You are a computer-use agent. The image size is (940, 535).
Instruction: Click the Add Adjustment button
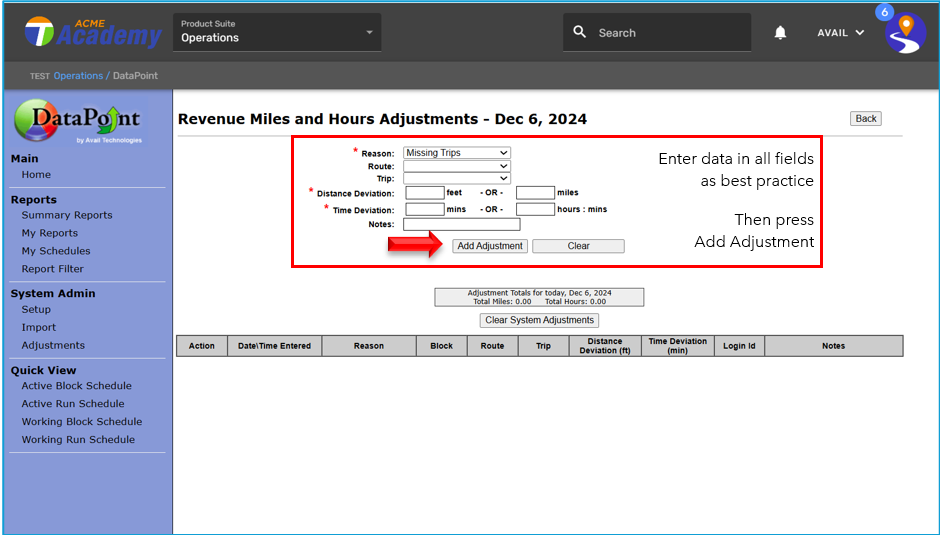[x=490, y=246]
